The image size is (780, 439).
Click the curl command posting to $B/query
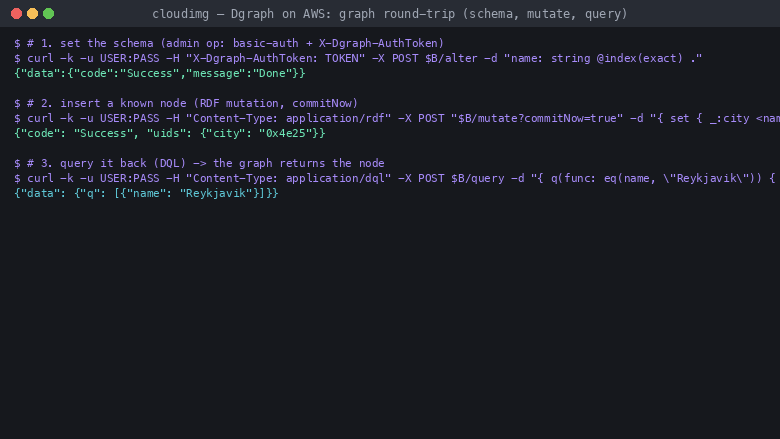(x=397, y=178)
